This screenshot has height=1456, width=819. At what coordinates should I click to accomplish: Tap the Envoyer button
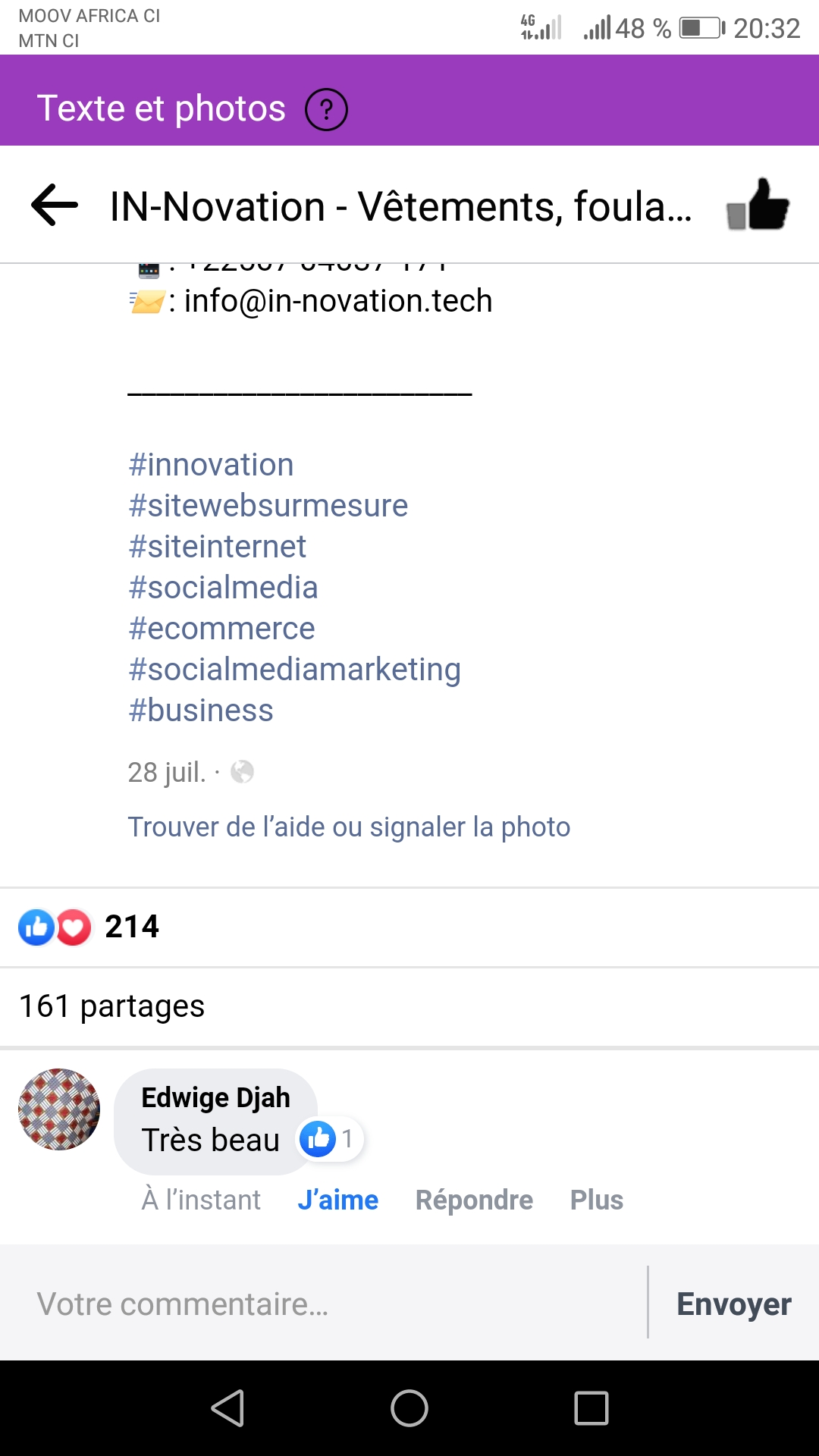(733, 1304)
